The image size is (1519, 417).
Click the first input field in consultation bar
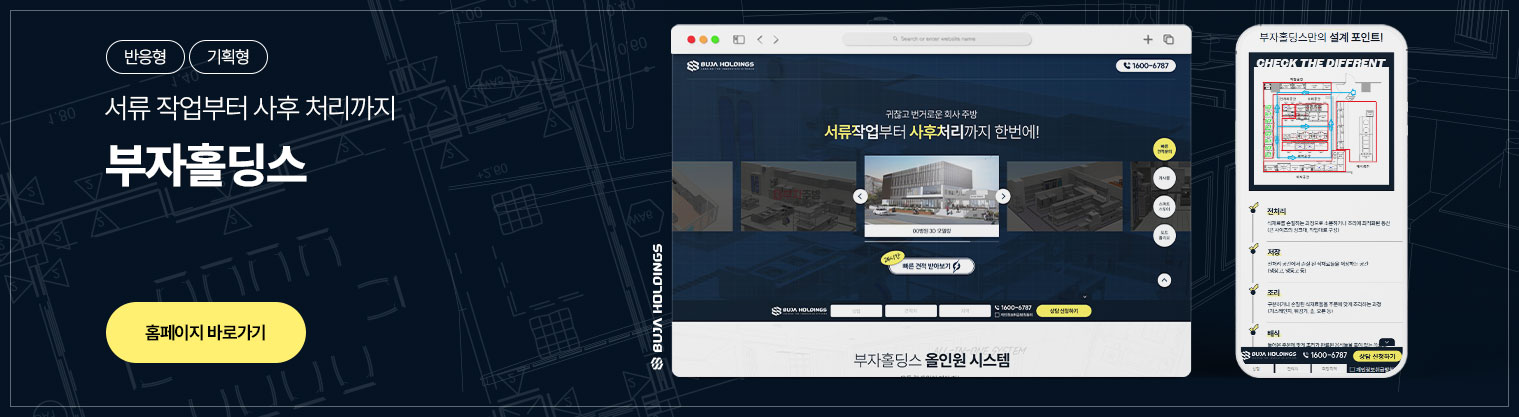pyautogui.click(x=857, y=311)
